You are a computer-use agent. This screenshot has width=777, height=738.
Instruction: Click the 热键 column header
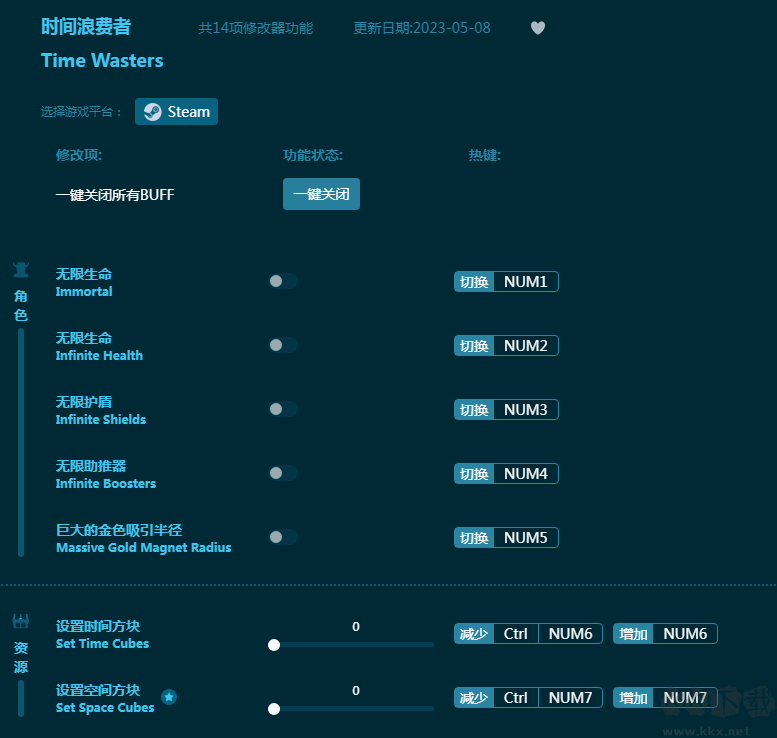point(485,155)
